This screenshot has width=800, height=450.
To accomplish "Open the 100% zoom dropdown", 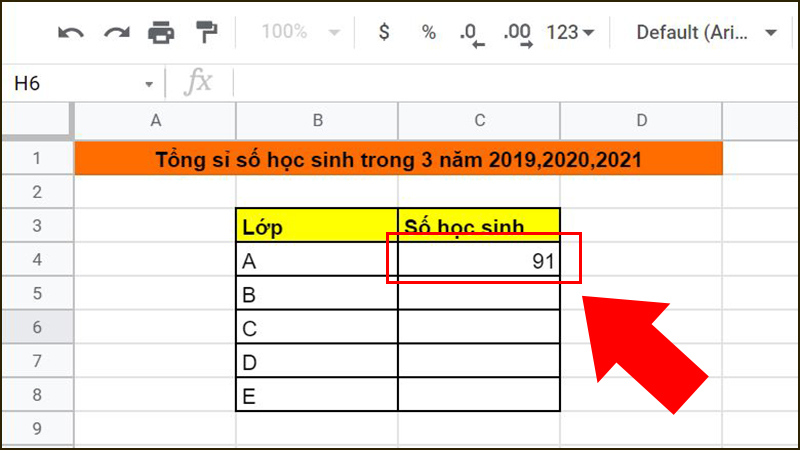I will pyautogui.click(x=300, y=32).
